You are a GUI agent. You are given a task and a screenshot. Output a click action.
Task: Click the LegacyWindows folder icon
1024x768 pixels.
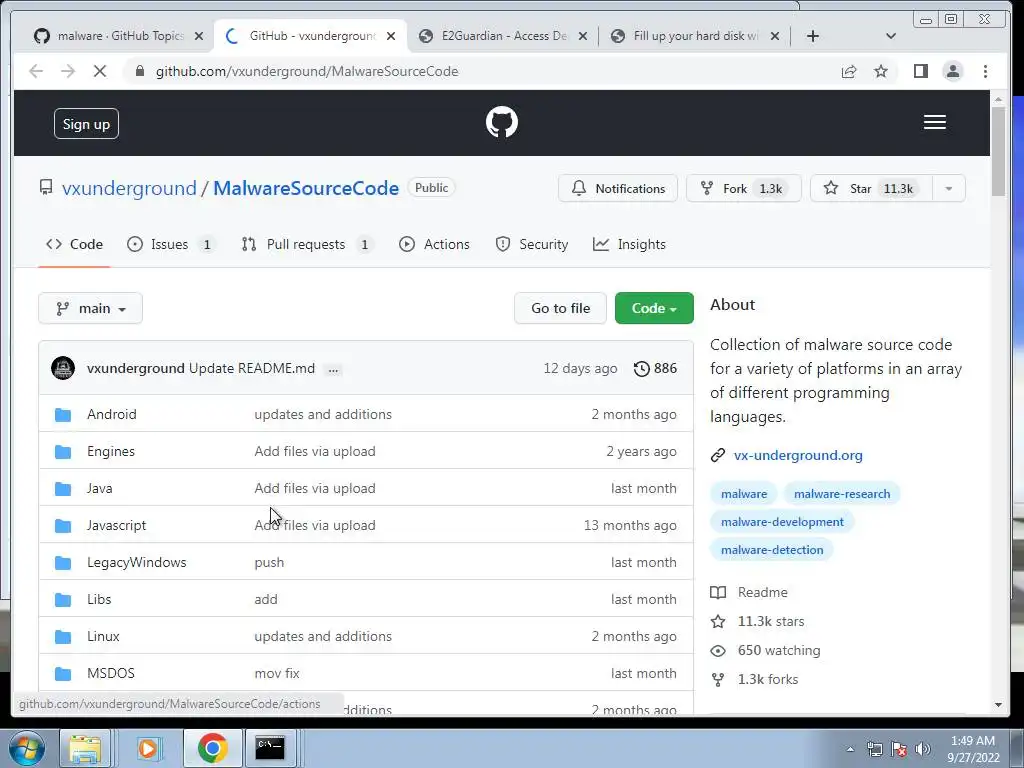click(63, 562)
